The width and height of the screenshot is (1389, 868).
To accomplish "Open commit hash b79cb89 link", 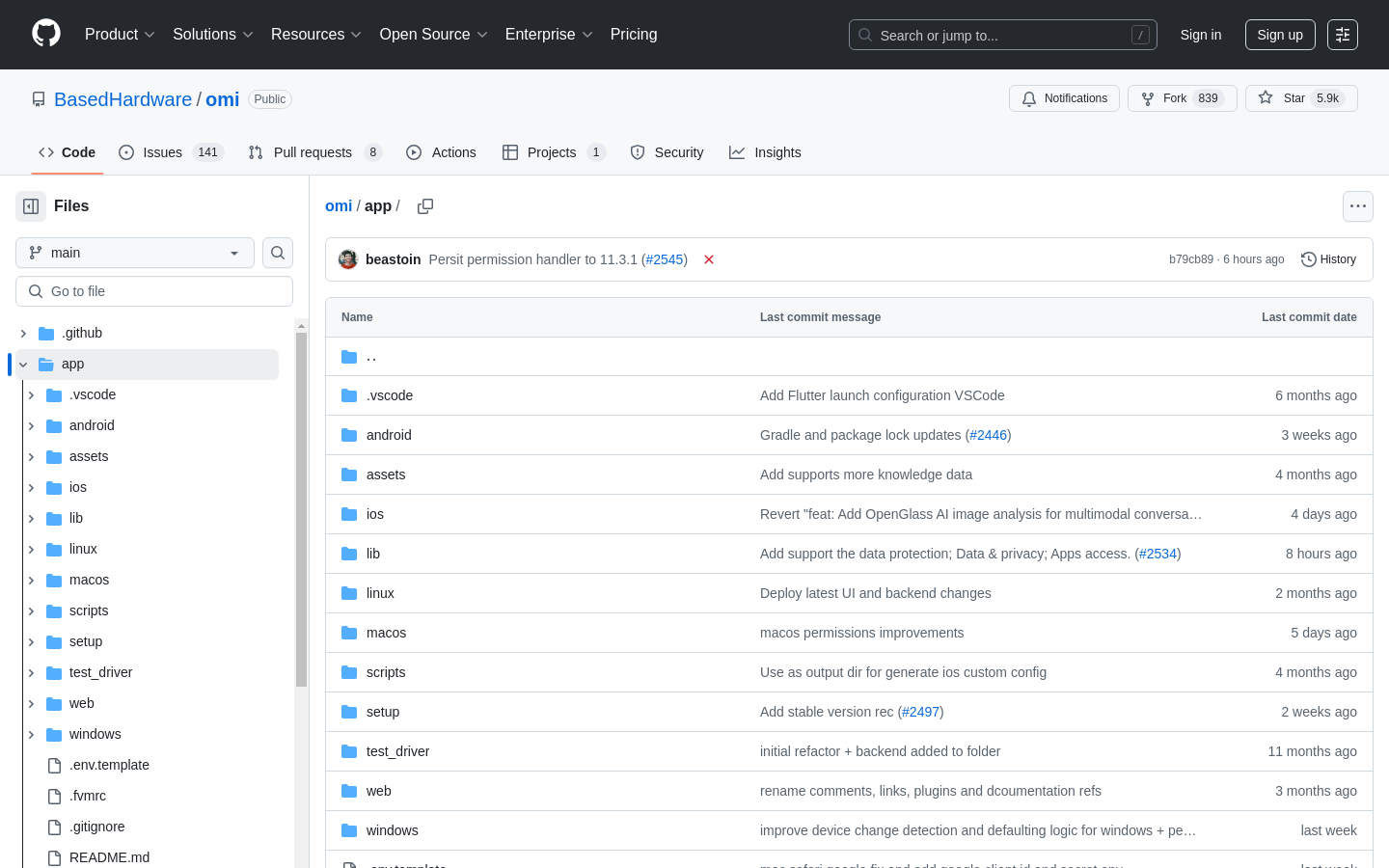I will coord(1191,259).
